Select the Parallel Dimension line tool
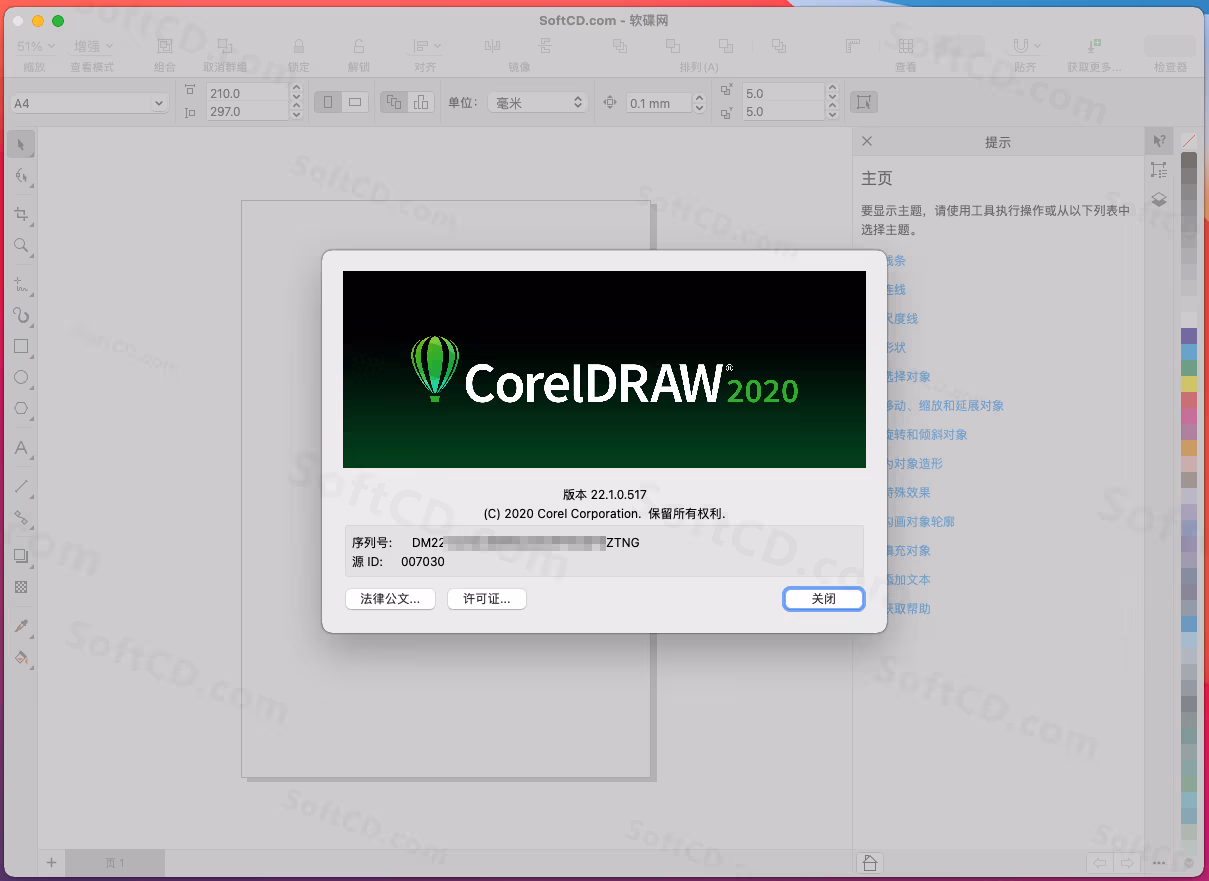Image resolution: width=1209 pixels, height=881 pixels. click(x=21, y=487)
